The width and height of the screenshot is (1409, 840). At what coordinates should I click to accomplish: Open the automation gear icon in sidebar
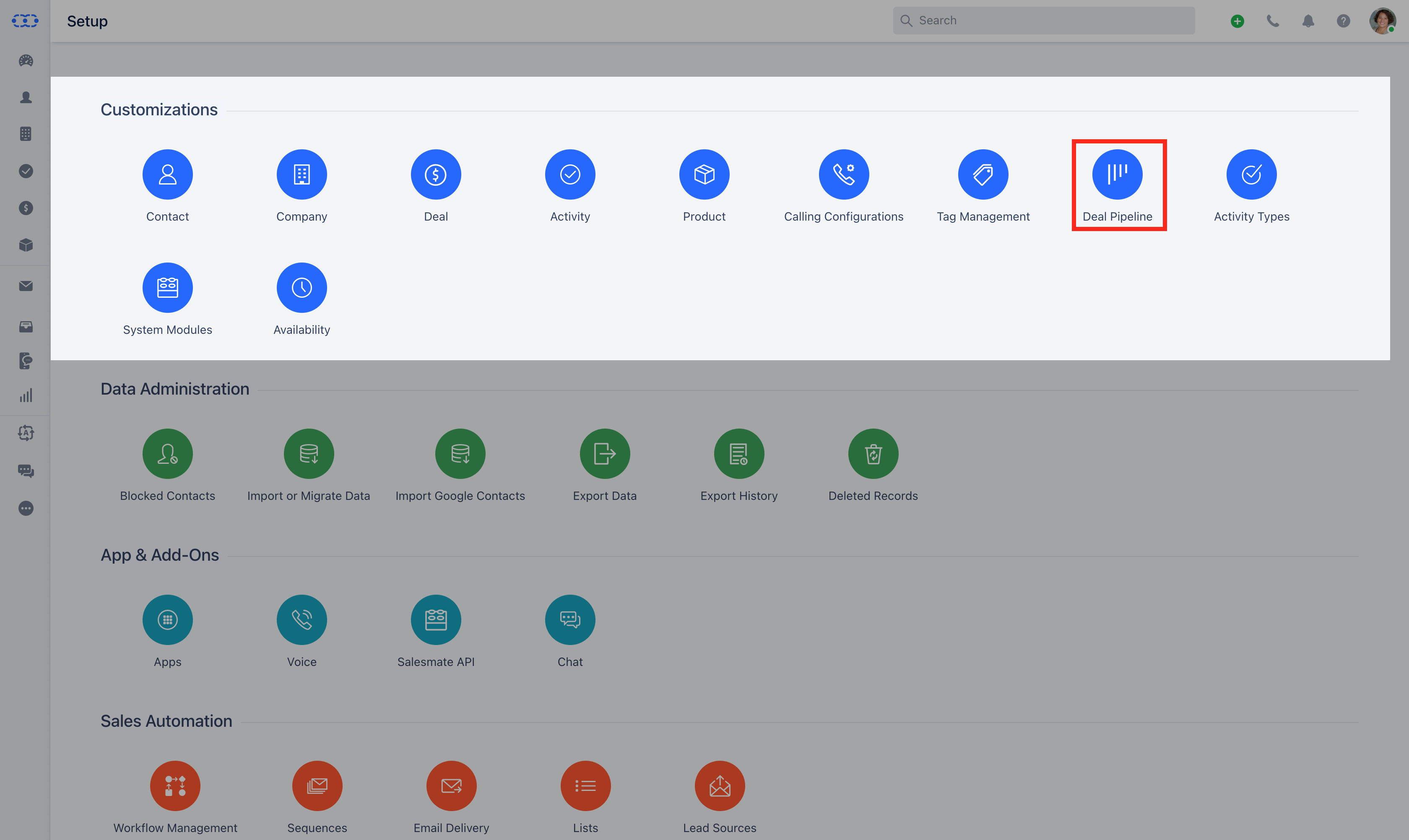pos(26,433)
